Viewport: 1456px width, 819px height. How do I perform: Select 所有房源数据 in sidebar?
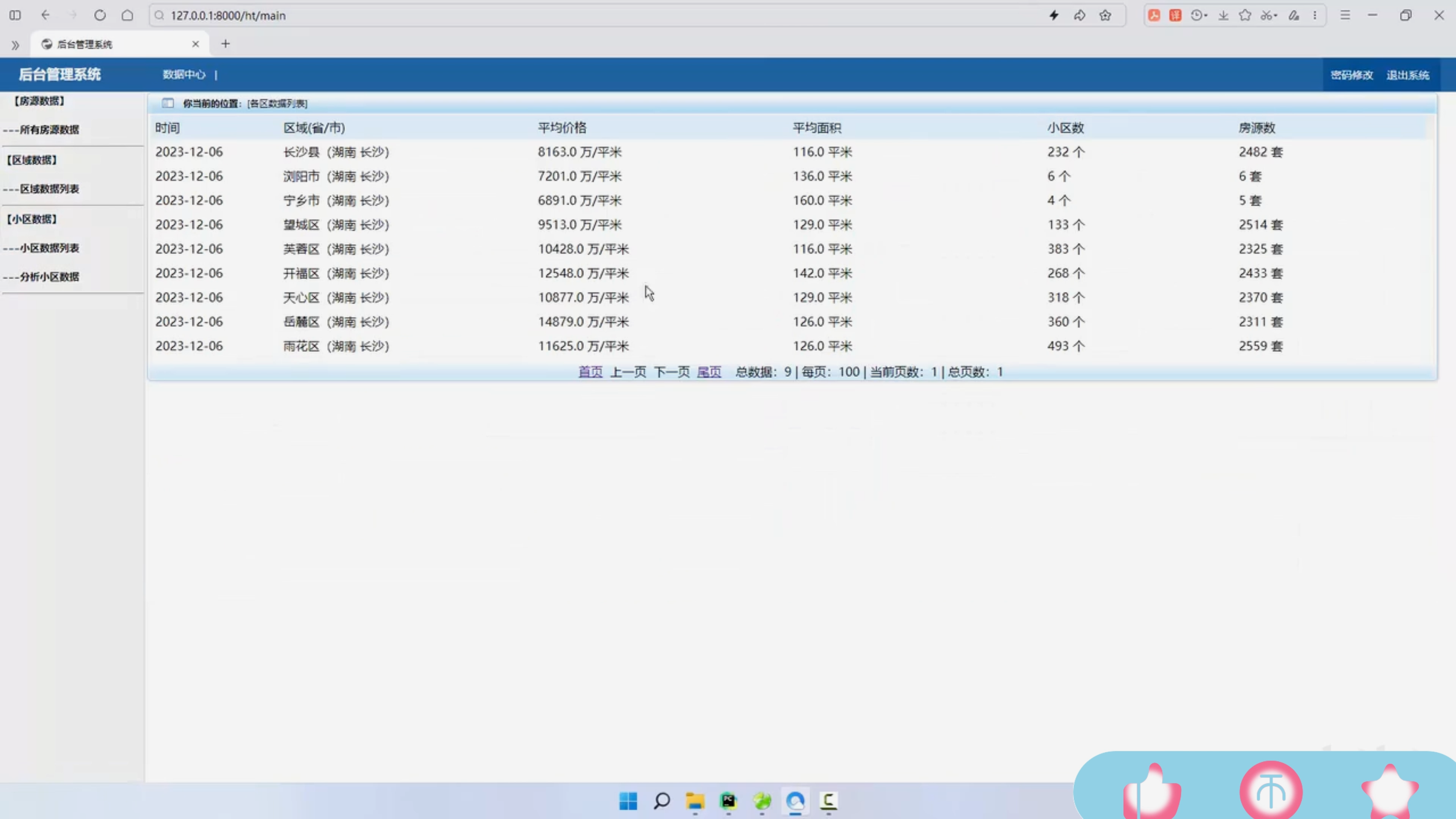coord(49,129)
